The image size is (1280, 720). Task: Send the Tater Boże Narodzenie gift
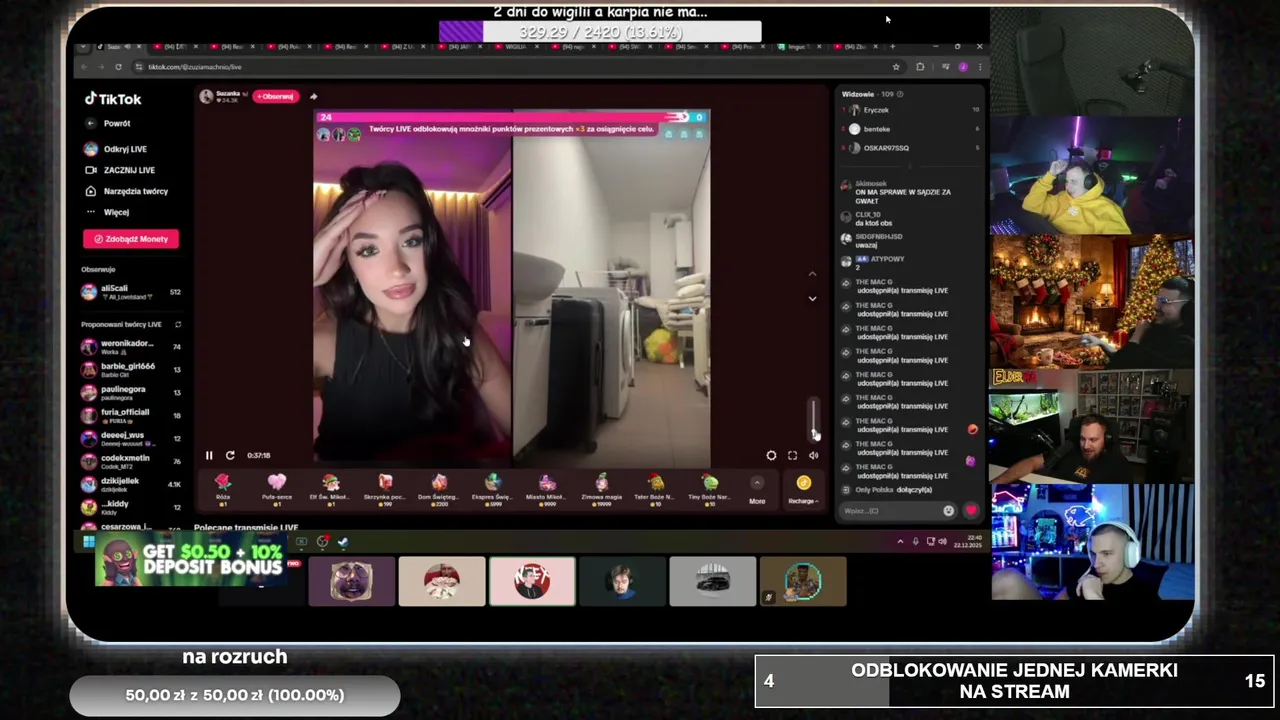655,489
